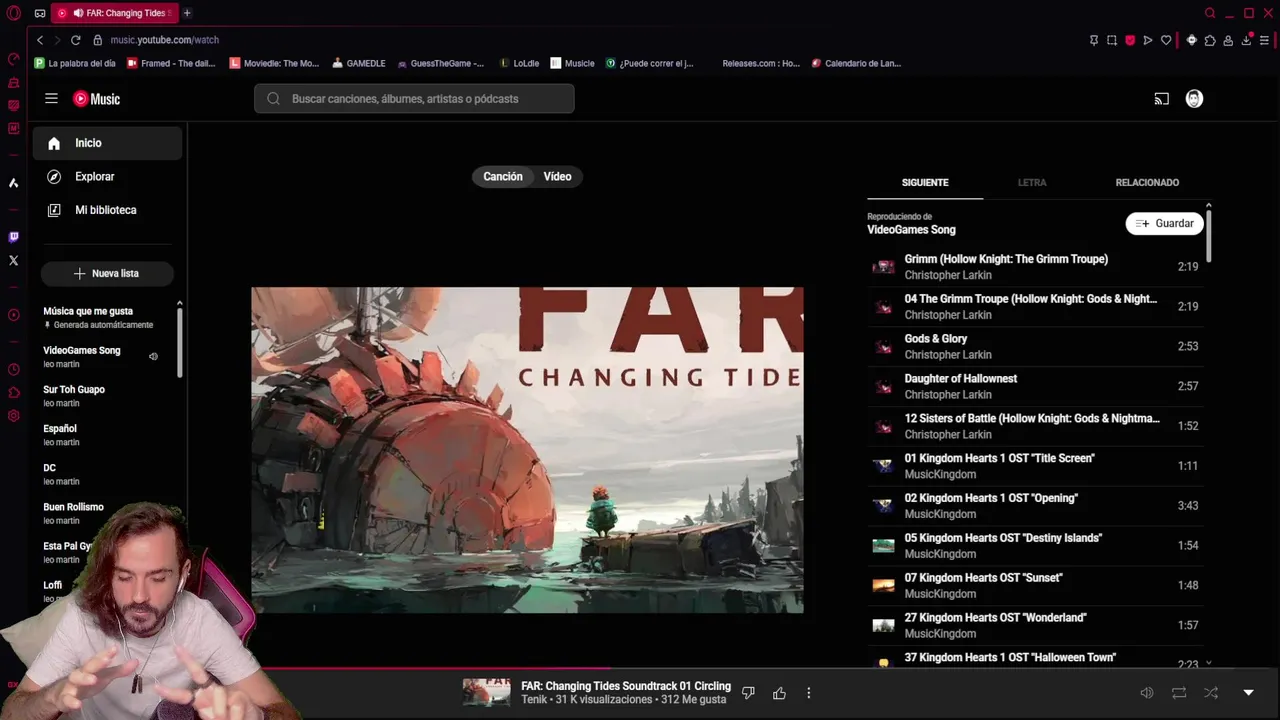Click 07 Kingdom Hearts Sunset thumbnail
Viewport: 1280px width, 720px height.
[x=883, y=586]
